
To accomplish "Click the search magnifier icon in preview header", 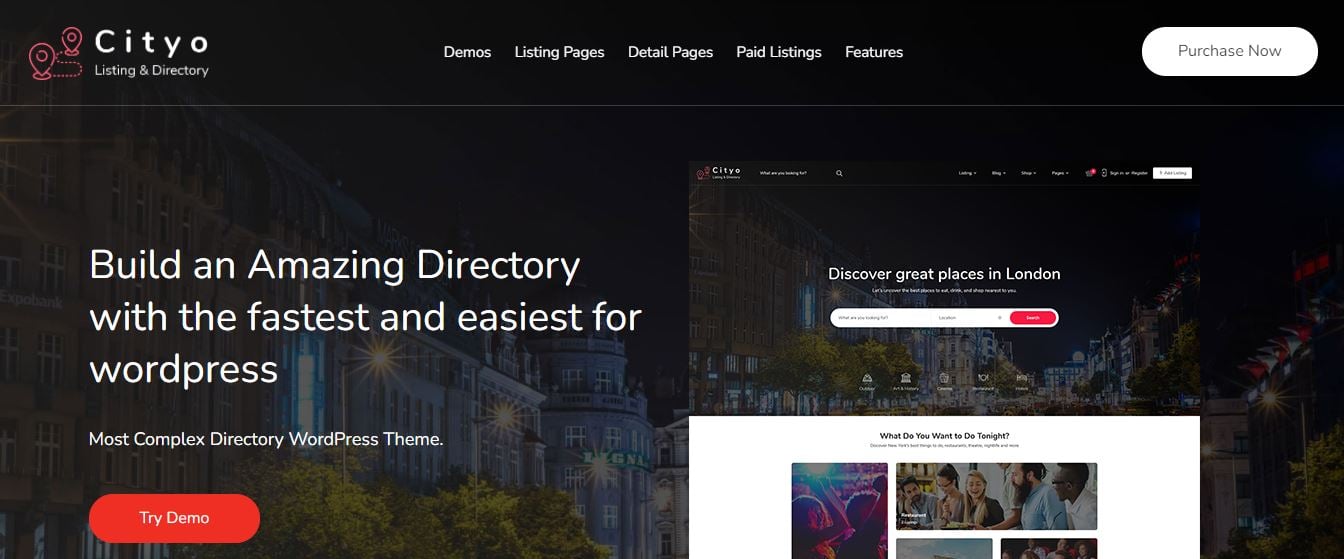I will pyautogui.click(x=839, y=173).
